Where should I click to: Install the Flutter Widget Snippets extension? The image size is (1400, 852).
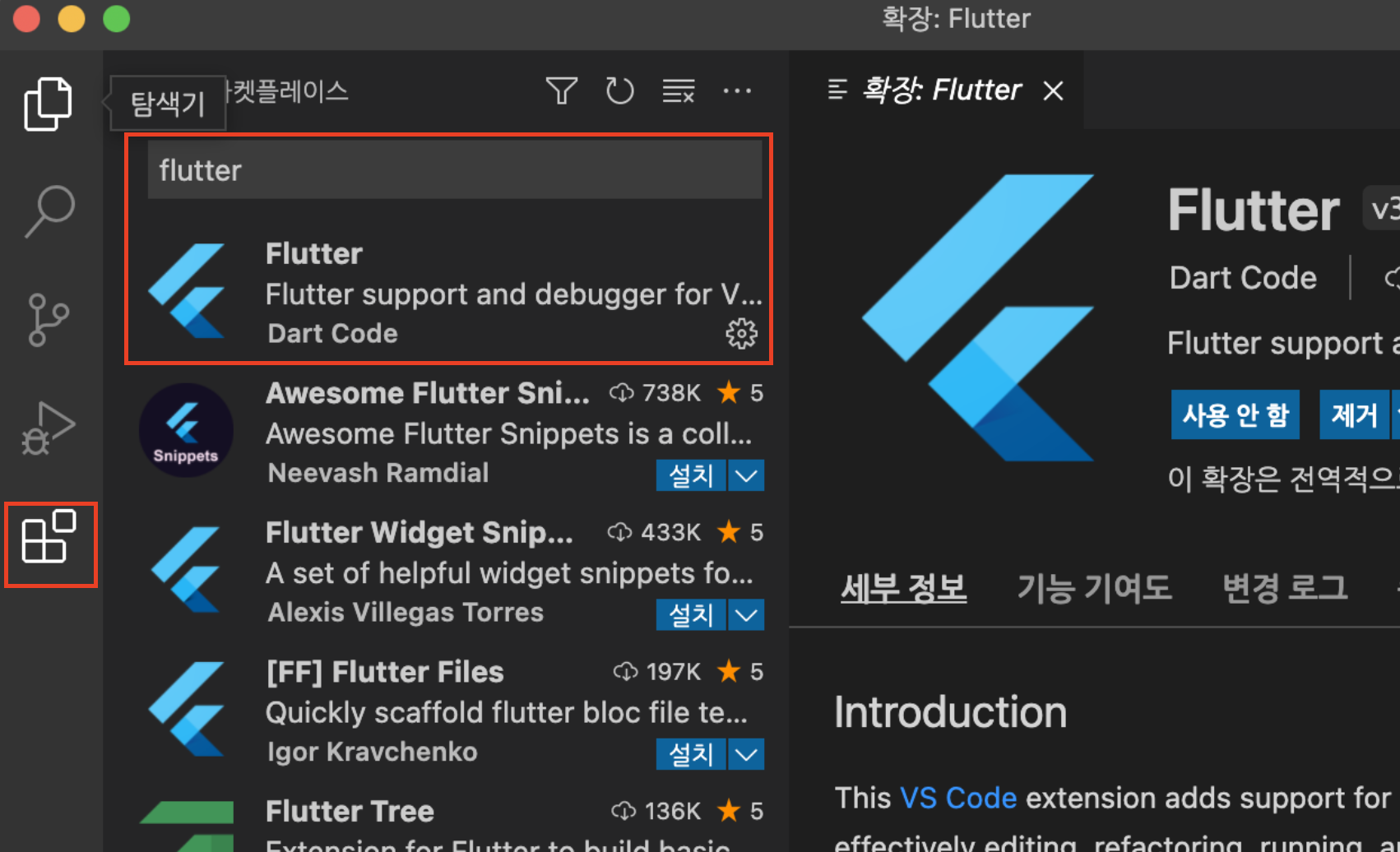(691, 614)
